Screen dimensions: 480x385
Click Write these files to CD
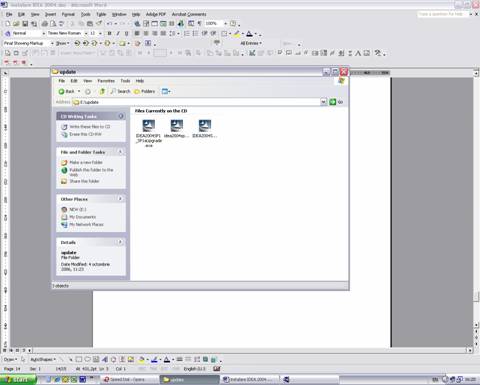click(90, 127)
